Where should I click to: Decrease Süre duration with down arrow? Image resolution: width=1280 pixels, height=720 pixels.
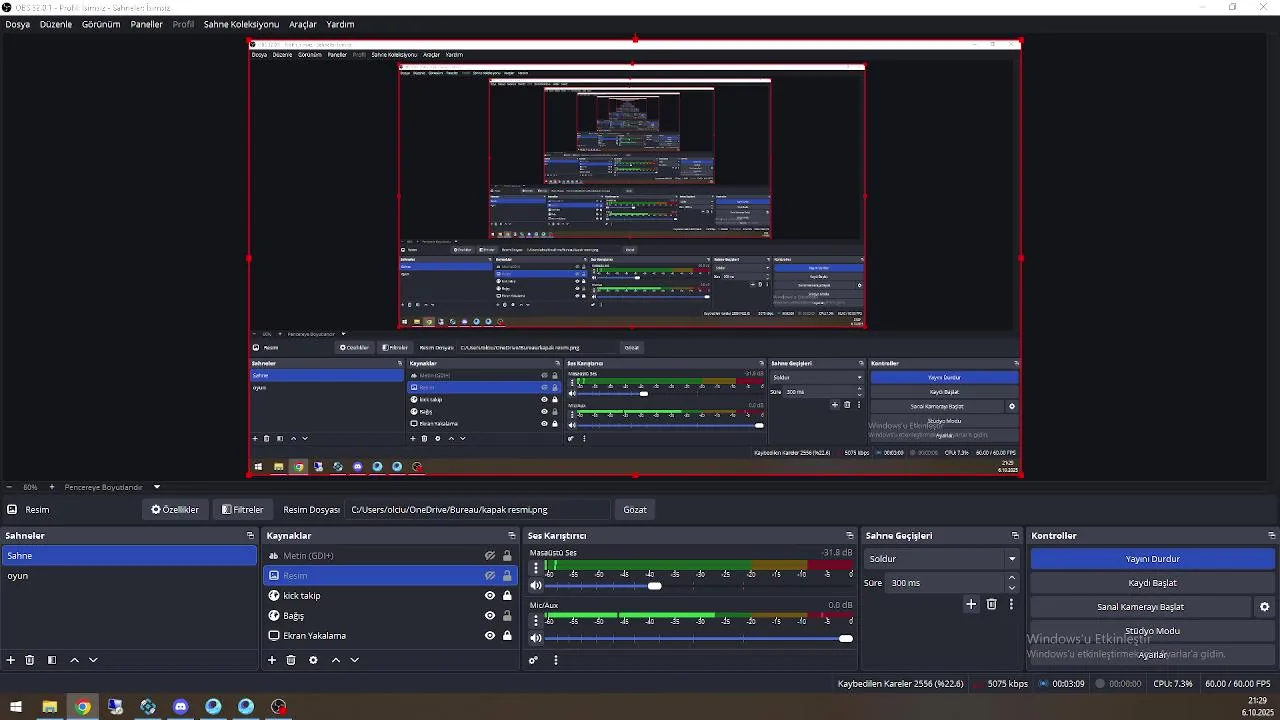pos(1012,588)
